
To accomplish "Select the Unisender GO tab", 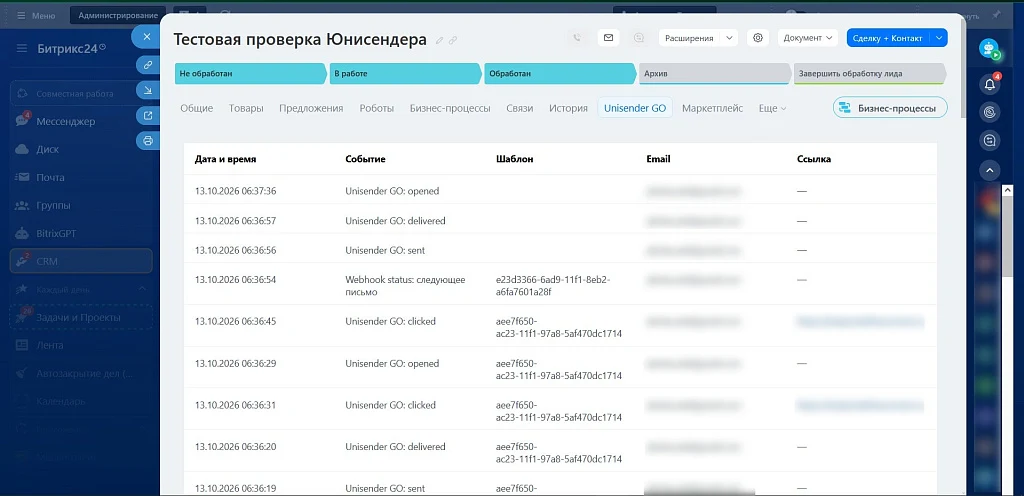I will [x=635, y=108].
